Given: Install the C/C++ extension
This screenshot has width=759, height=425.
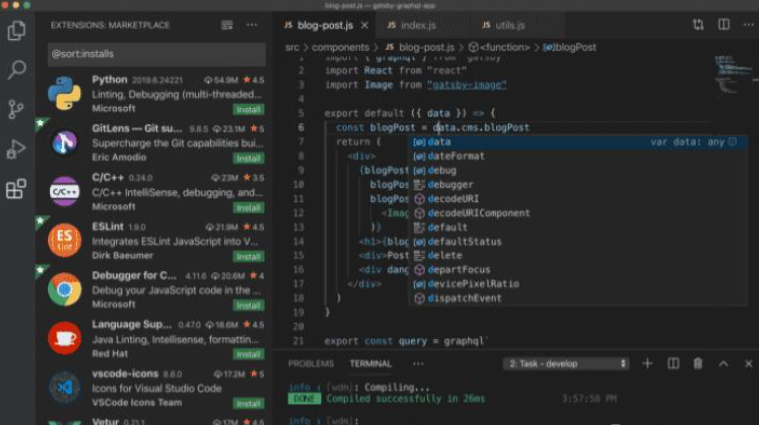Looking at the screenshot, I should (x=248, y=208).
